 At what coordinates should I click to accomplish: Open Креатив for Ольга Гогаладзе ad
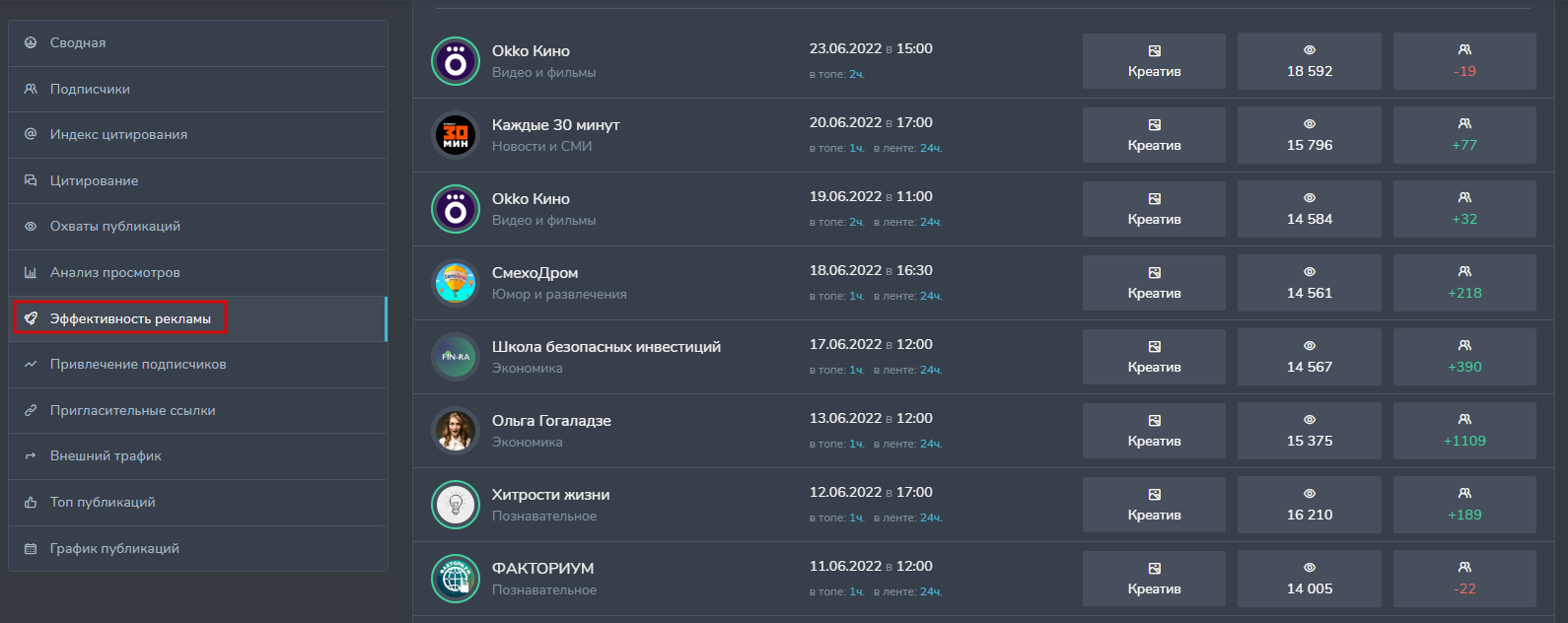1154,431
